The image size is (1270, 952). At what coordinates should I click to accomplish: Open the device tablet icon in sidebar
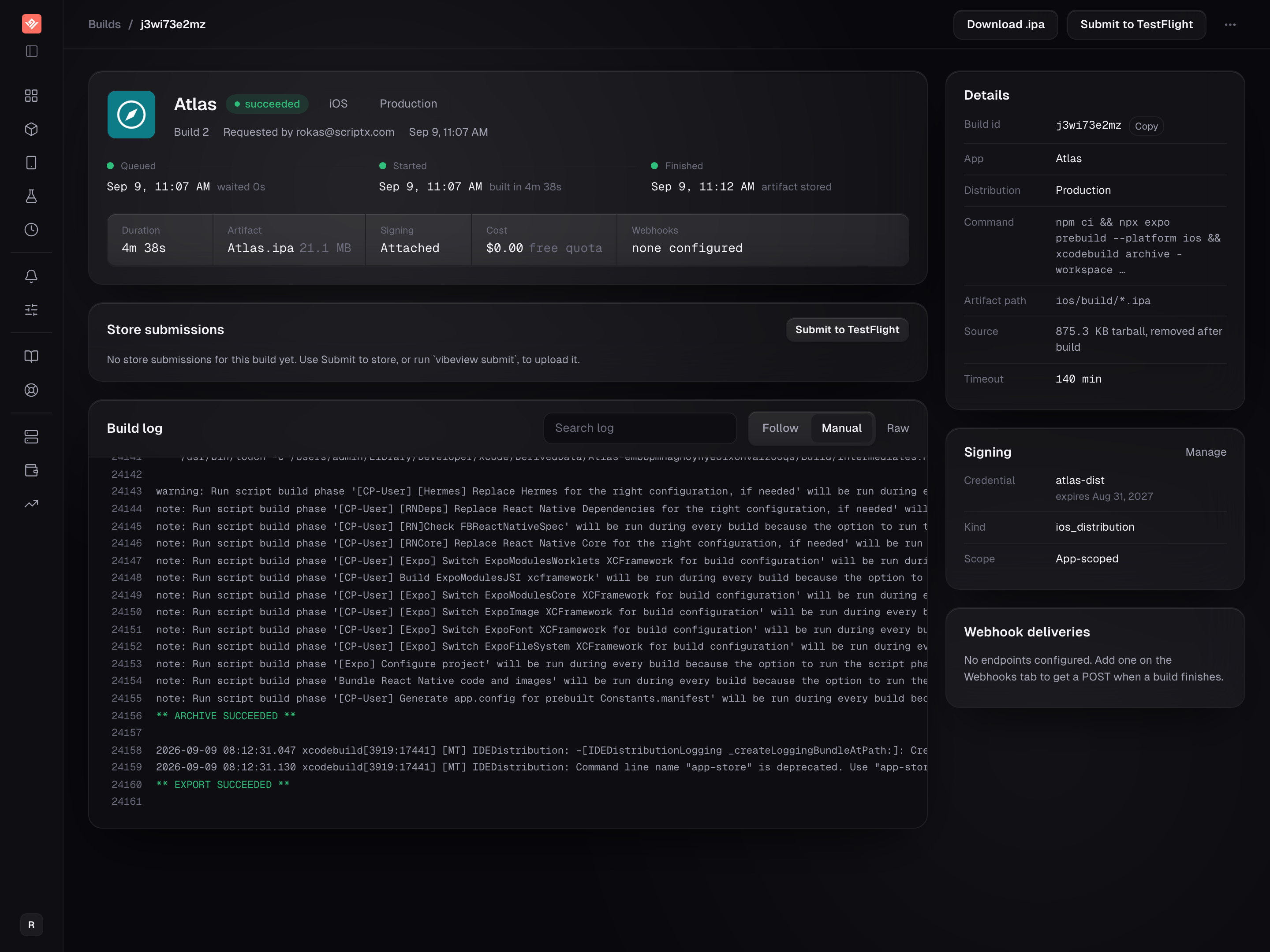32,163
